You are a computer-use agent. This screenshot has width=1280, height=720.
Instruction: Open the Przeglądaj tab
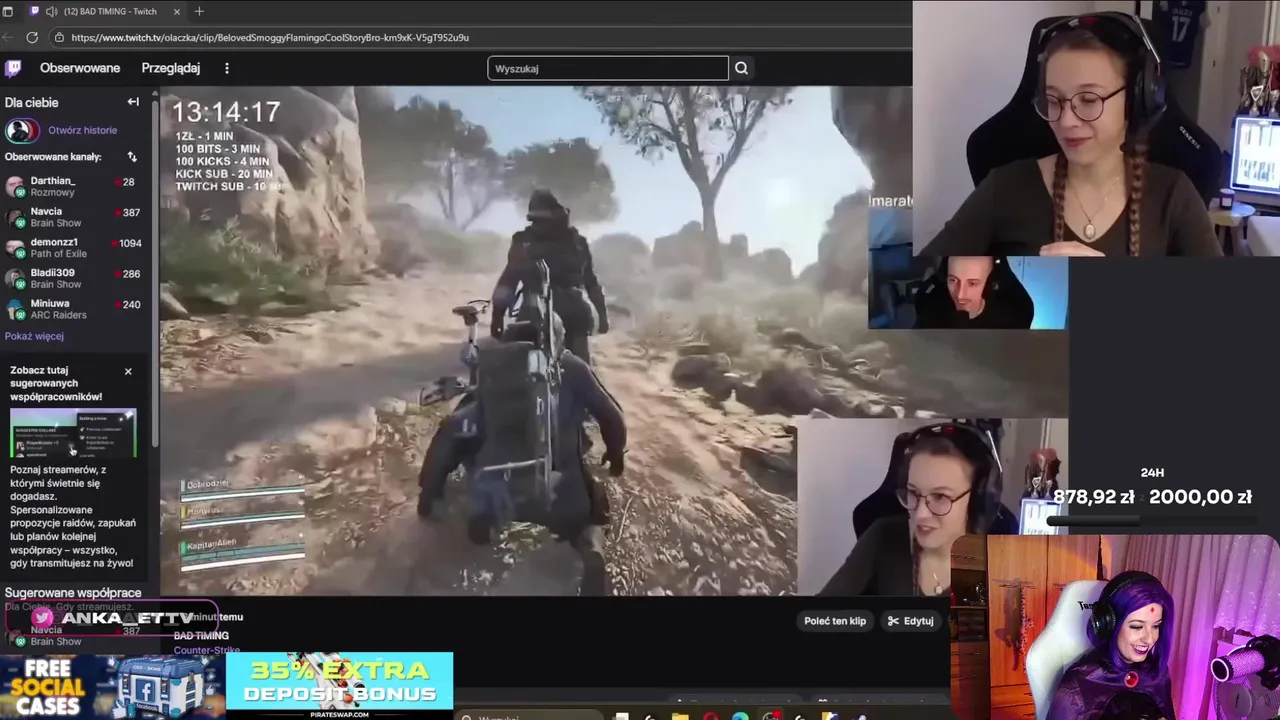(x=171, y=68)
